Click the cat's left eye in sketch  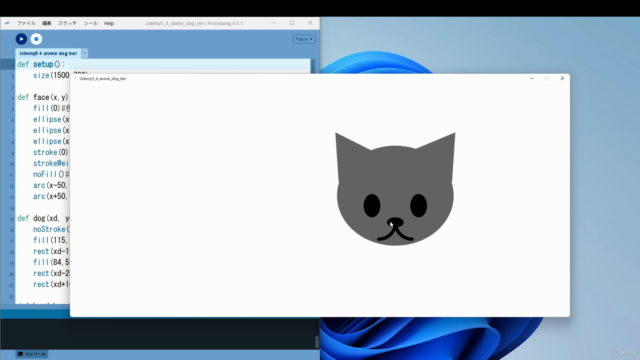(x=372, y=205)
